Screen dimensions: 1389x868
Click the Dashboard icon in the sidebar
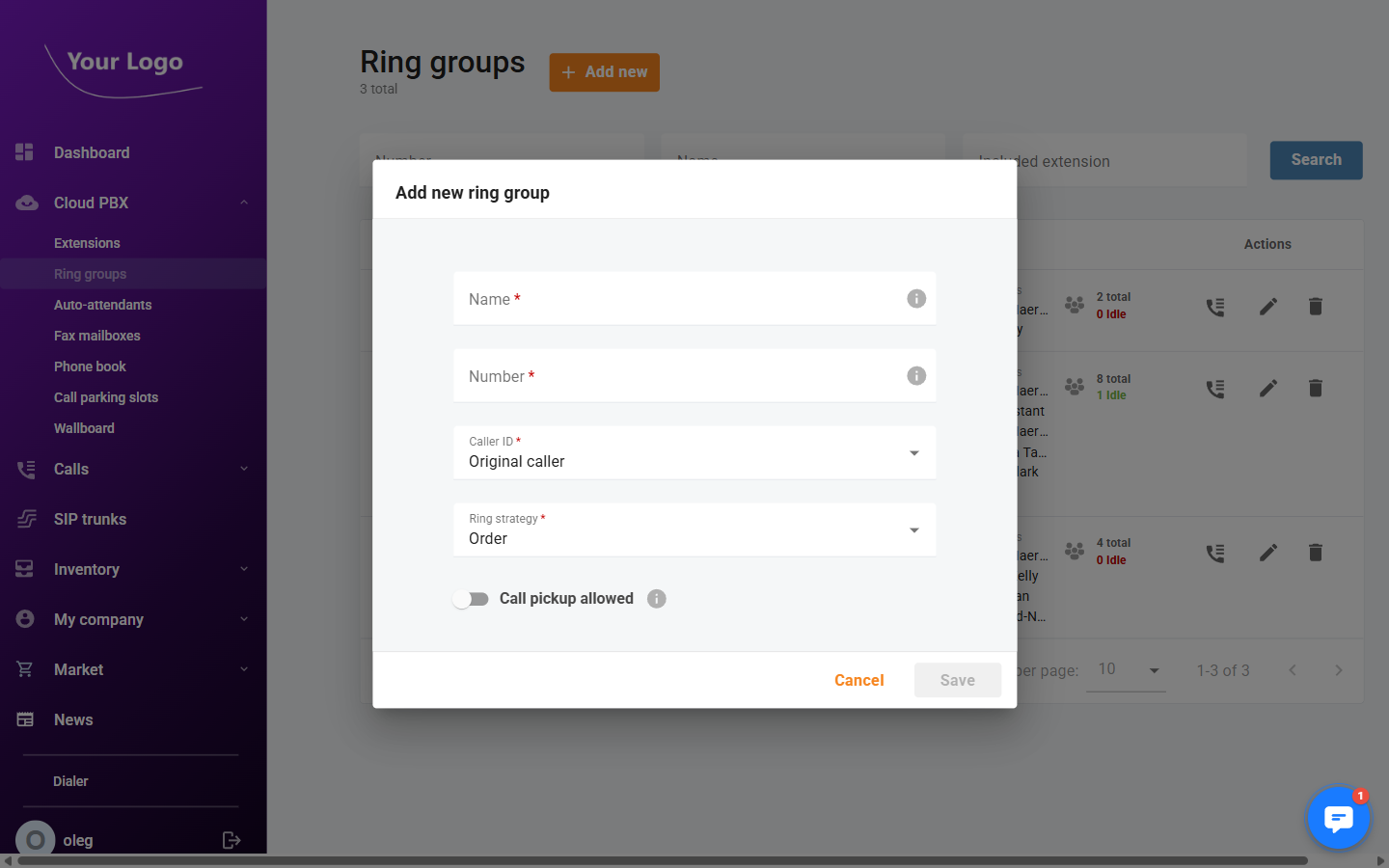click(x=24, y=152)
